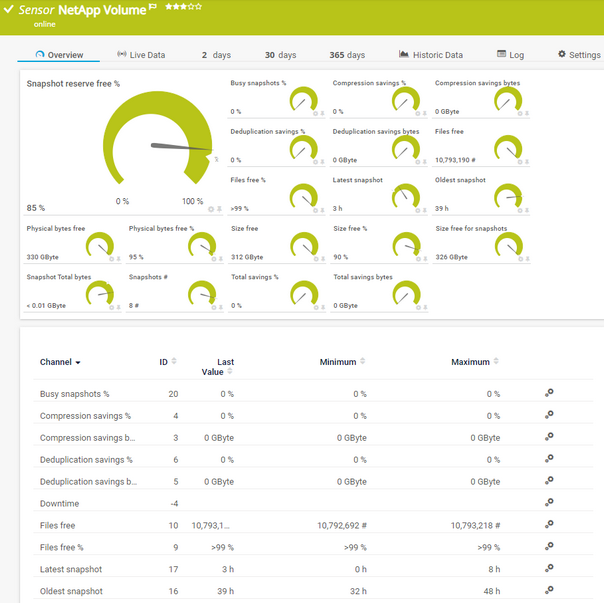Toggle pin on Snapshot reserve free % gauge
The width and height of the screenshot is (604, 603).
[219, 209]
